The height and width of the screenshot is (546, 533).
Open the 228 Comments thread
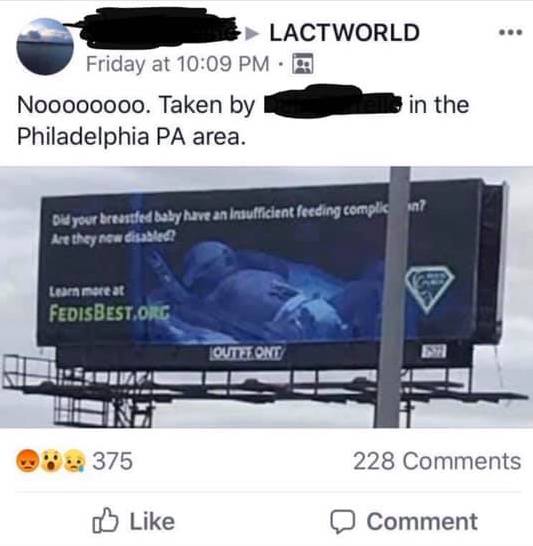[x=437, y=461]
